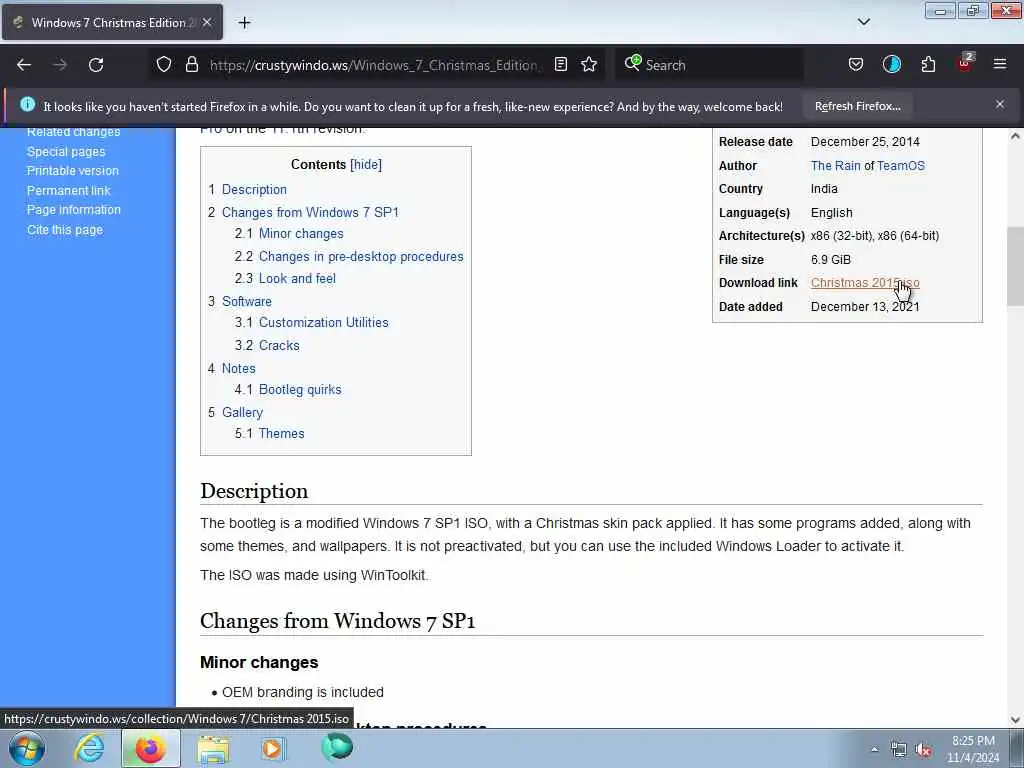Click the December 25, 2014 release date
Viewport: 1024px width, 768px height.
tap(865, 142)
